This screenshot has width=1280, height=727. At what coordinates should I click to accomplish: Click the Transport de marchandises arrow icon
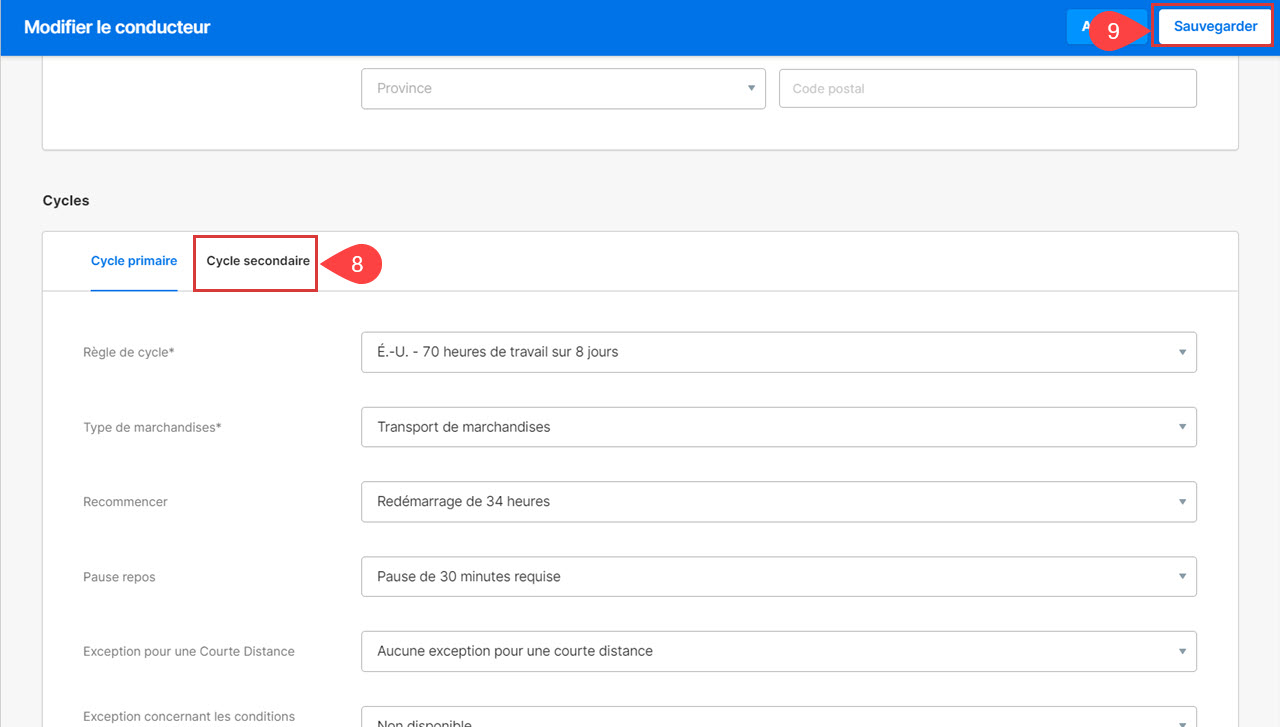pyautogui.click(x=1182, y=427)
